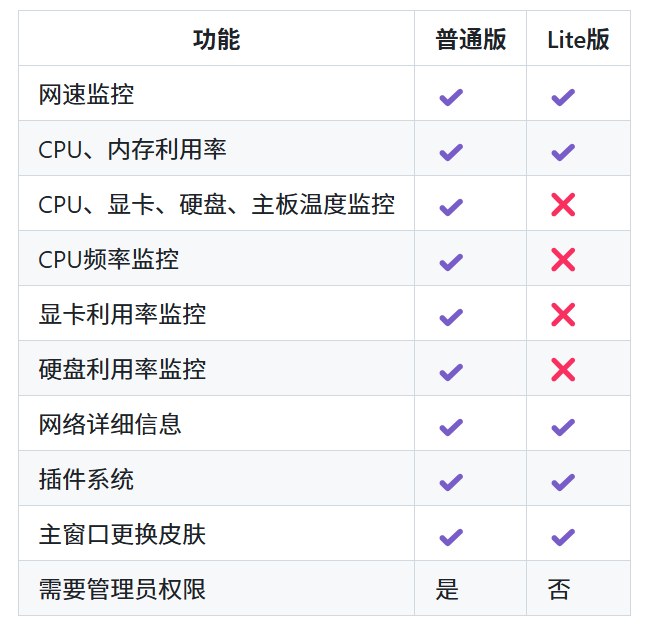The height and width of the screenshot is (635, 650).
Task: Click the 插件系统 row label
Action: click(x=86, y=480)
